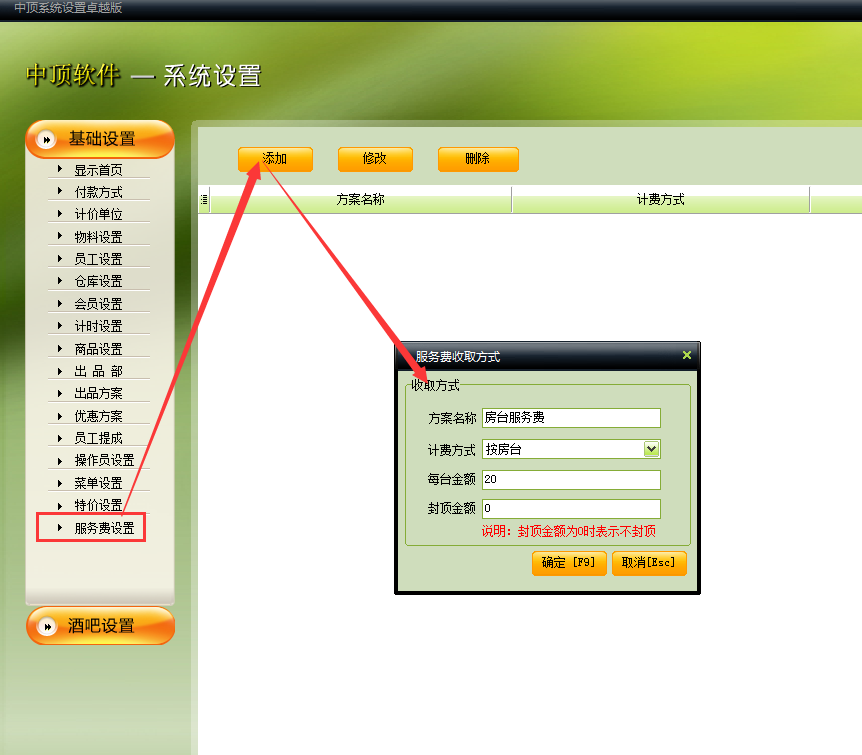
Task: Open 员工提成 sidebar item
Action: (x=98, y=438)
